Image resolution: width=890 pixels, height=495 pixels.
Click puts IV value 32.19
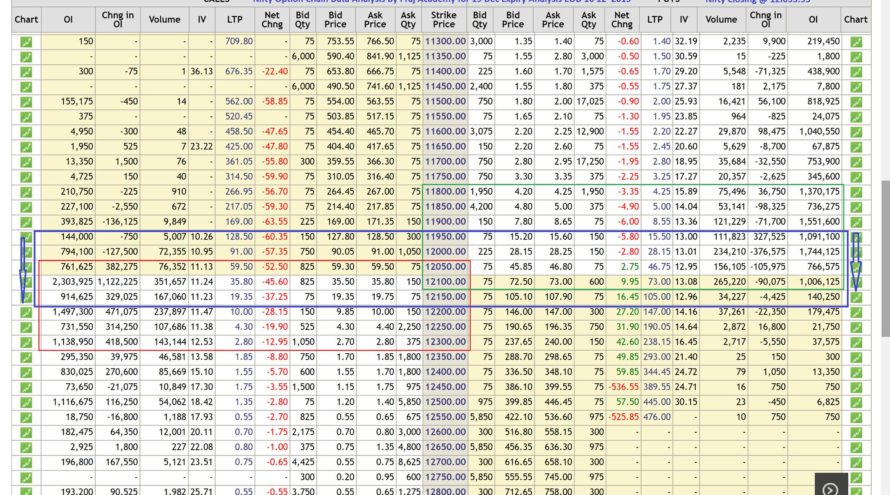tap(686, 41)
